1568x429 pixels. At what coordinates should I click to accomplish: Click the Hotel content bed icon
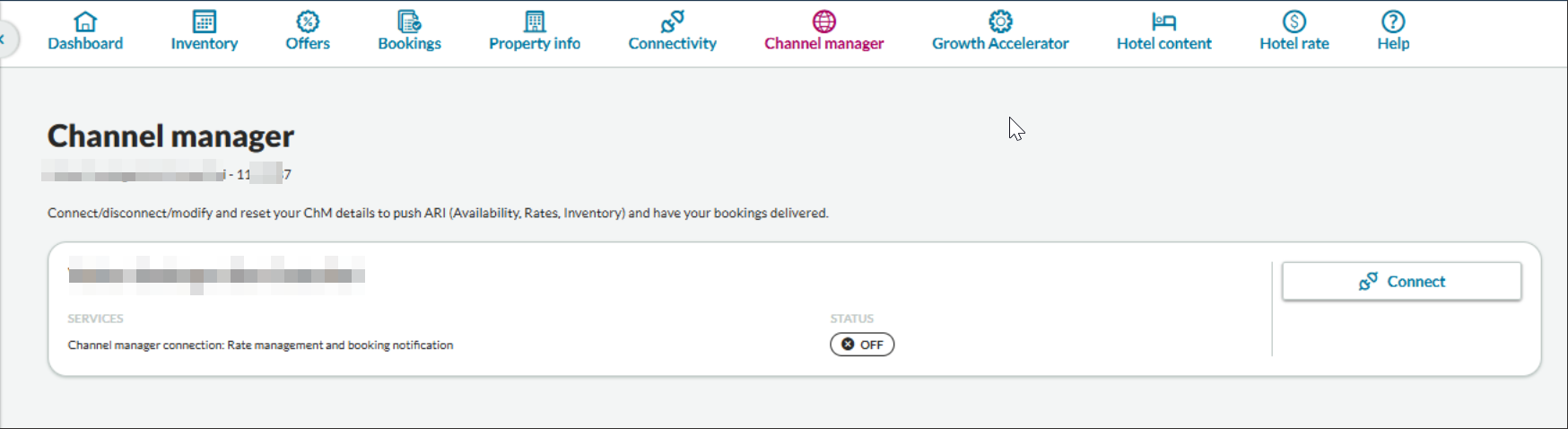pyautogui.click(x=1163, y=21)
